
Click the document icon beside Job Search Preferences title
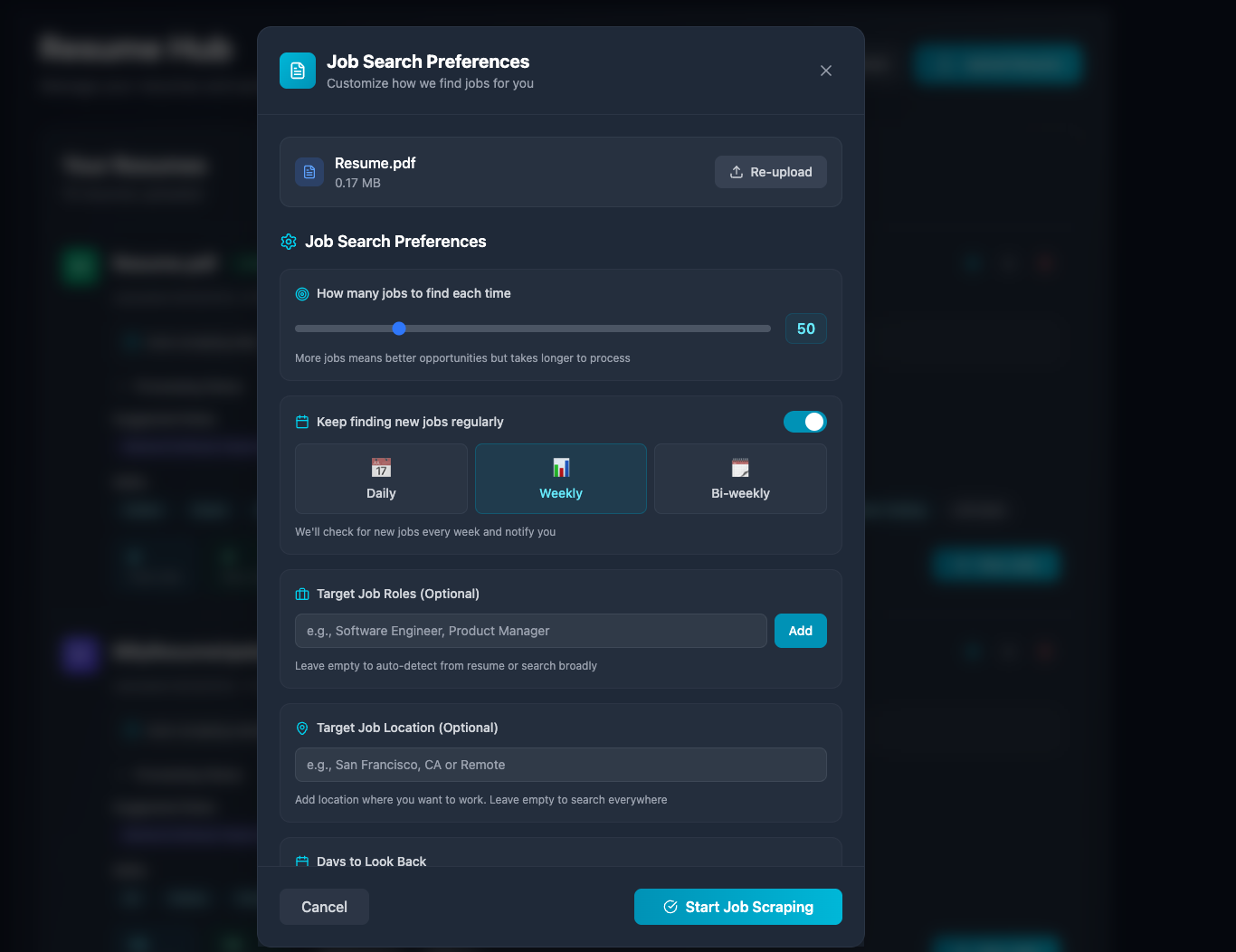pos(297,70)
